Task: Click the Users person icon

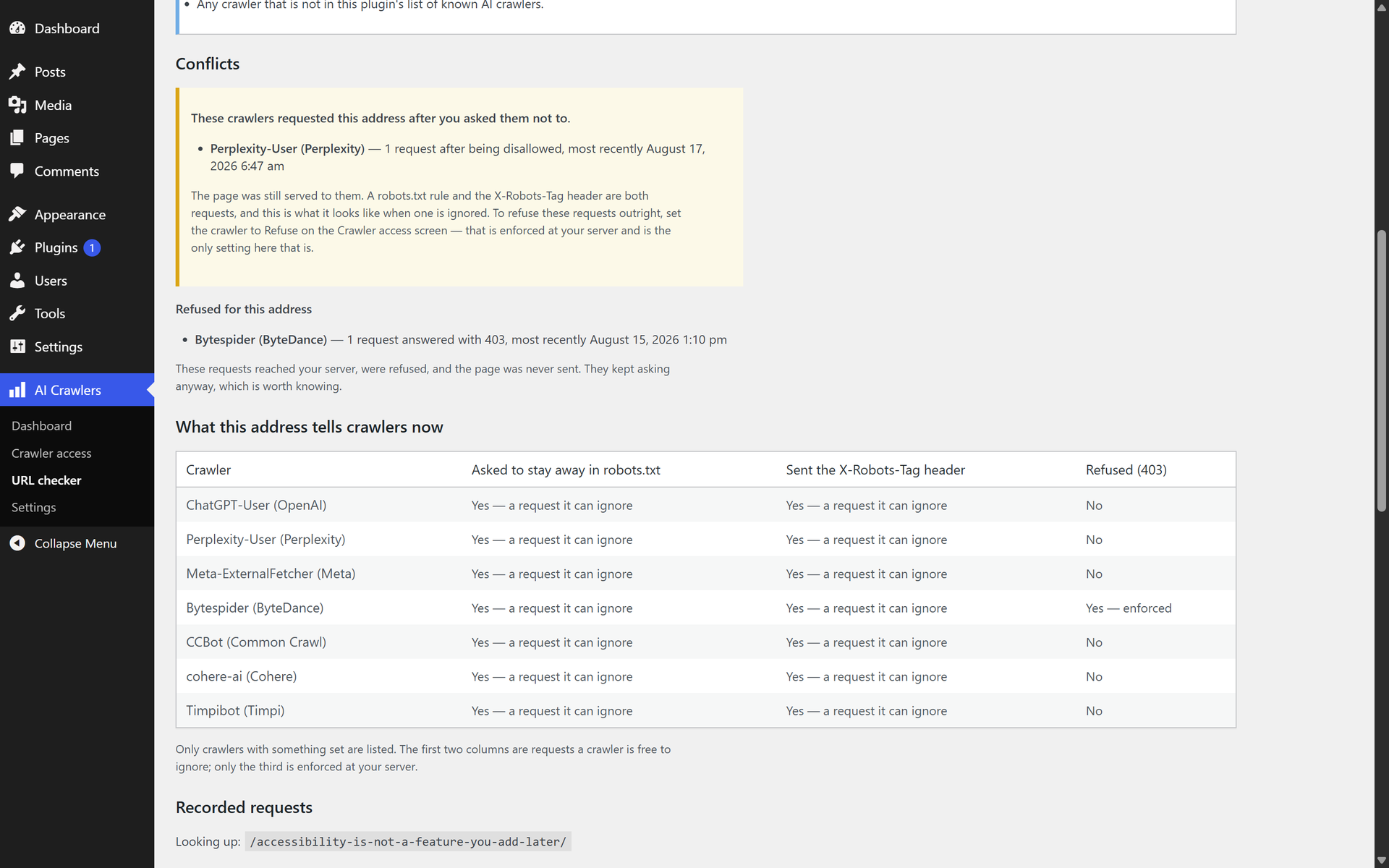Action: click(17, 280)
